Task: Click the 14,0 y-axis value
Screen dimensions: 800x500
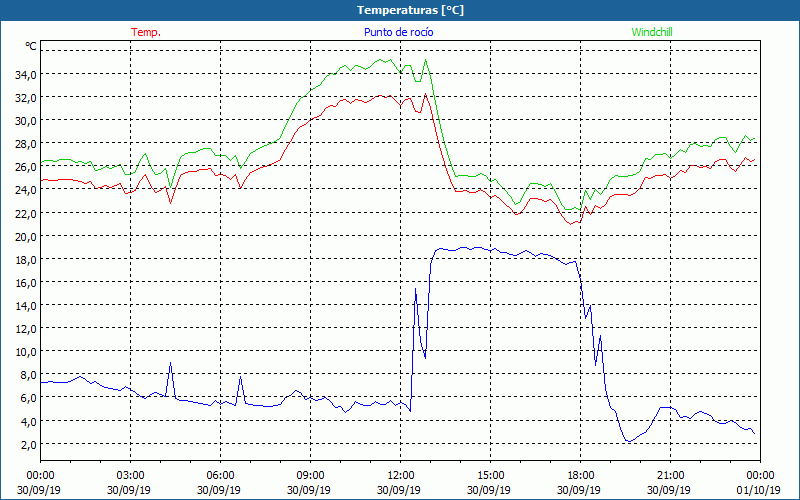Action: (x=26, y=306)
